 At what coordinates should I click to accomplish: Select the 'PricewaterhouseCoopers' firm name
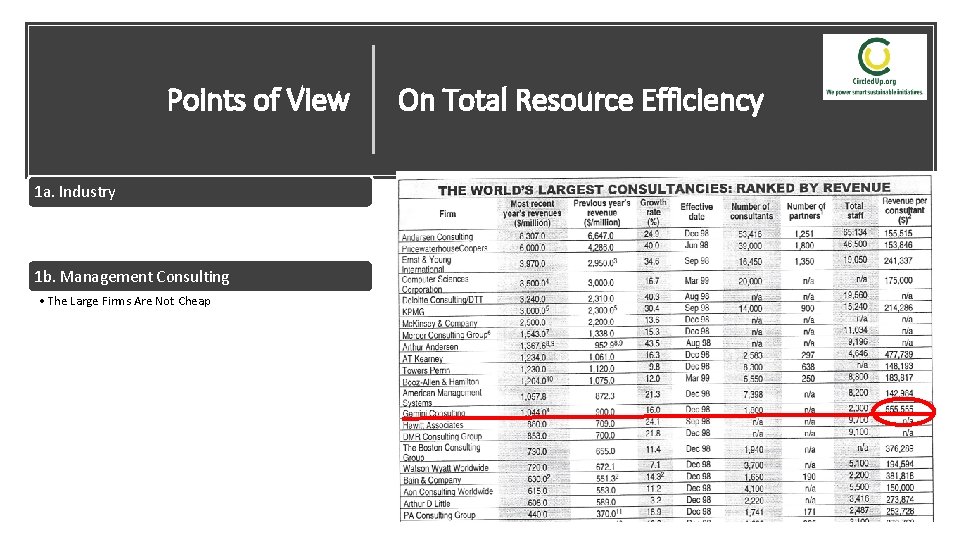point(444,248)
